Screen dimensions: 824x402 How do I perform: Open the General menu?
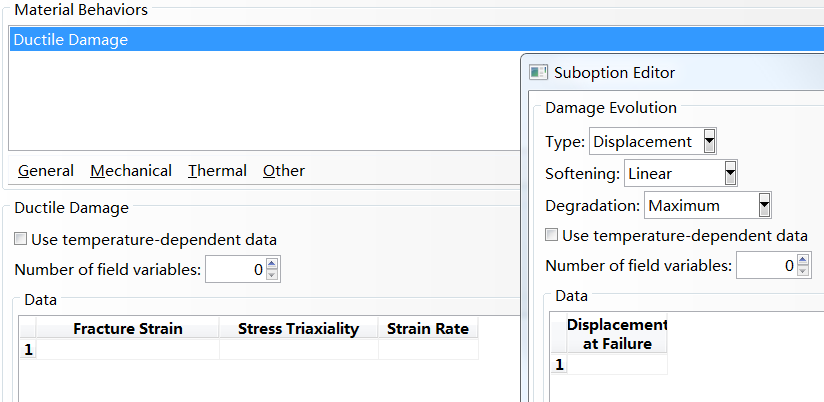coord(46,171)
